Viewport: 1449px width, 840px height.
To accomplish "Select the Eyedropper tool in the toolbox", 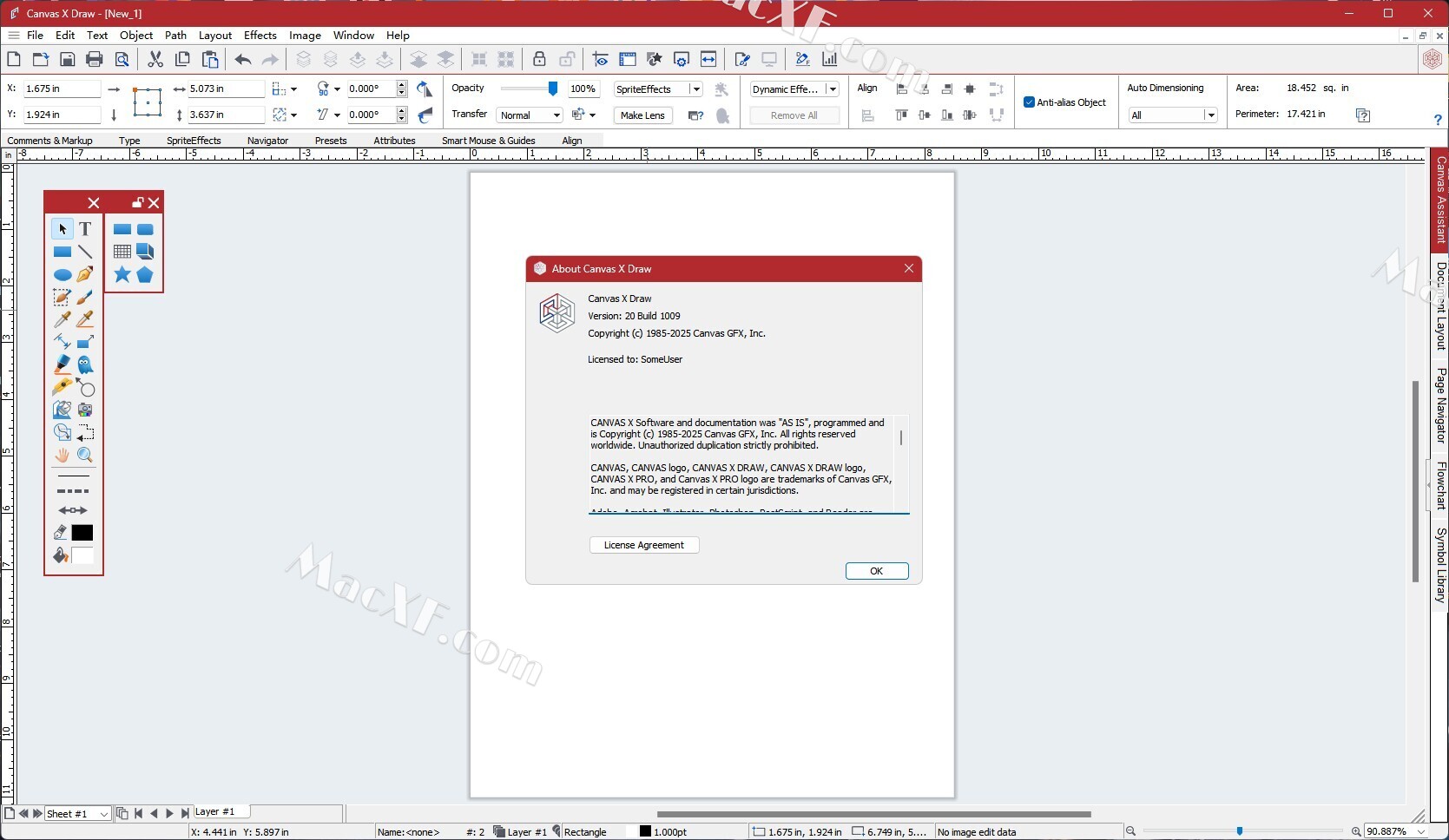I will [x=63, y=319].
